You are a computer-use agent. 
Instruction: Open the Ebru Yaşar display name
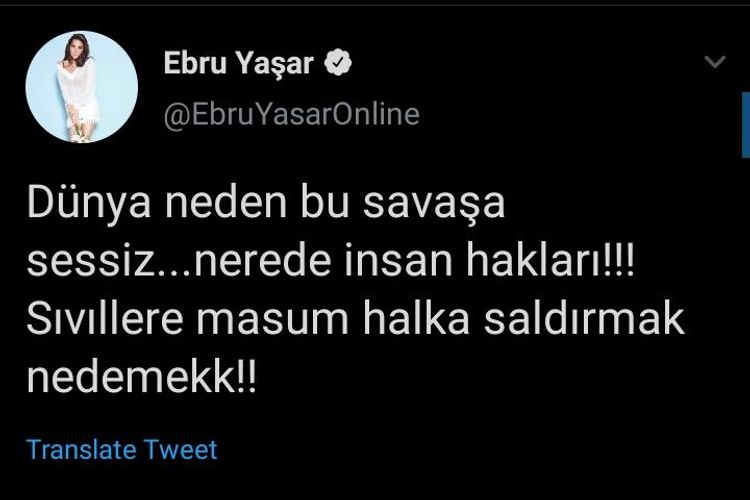(x=238, y=64)
